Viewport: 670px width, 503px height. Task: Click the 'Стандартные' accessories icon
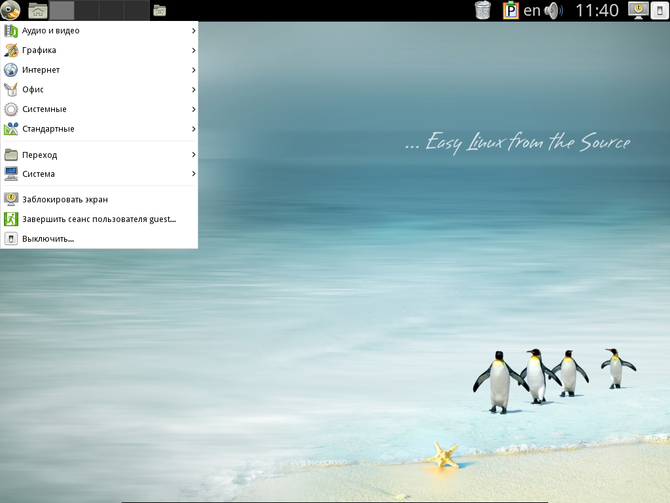click(11, 129)
